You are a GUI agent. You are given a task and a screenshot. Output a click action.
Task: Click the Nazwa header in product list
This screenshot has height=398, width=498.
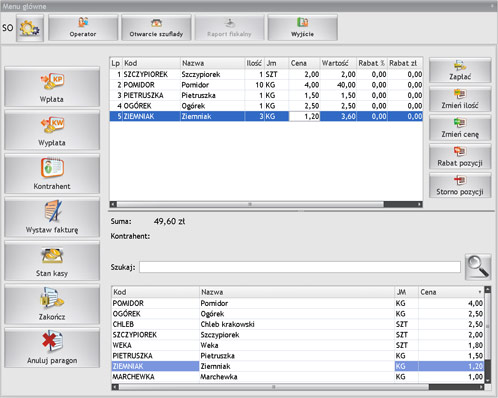(x=297, y=292)
